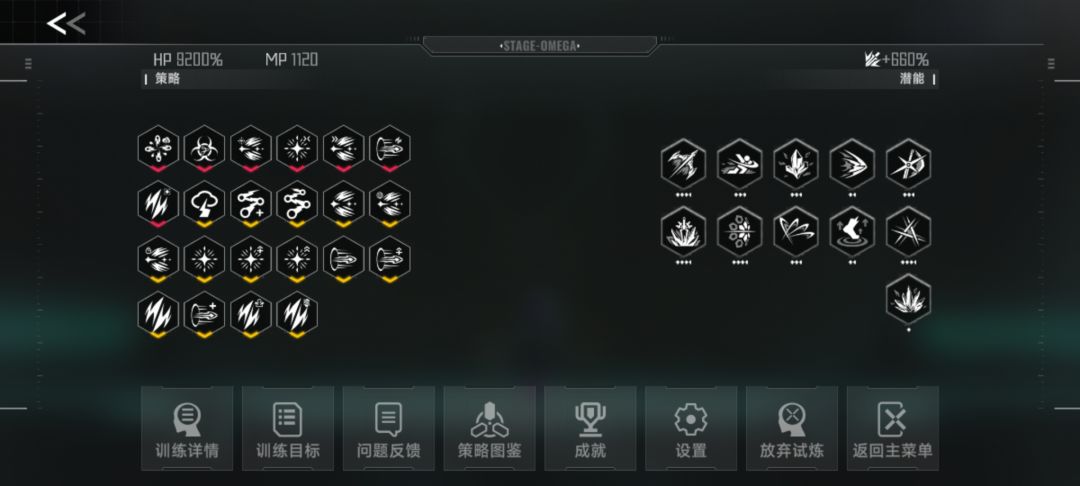Open 设置 settings gear
Image resolution: width=1080 pixels, height=486 pixels.
pyautogui.click(x=691, y=429)
